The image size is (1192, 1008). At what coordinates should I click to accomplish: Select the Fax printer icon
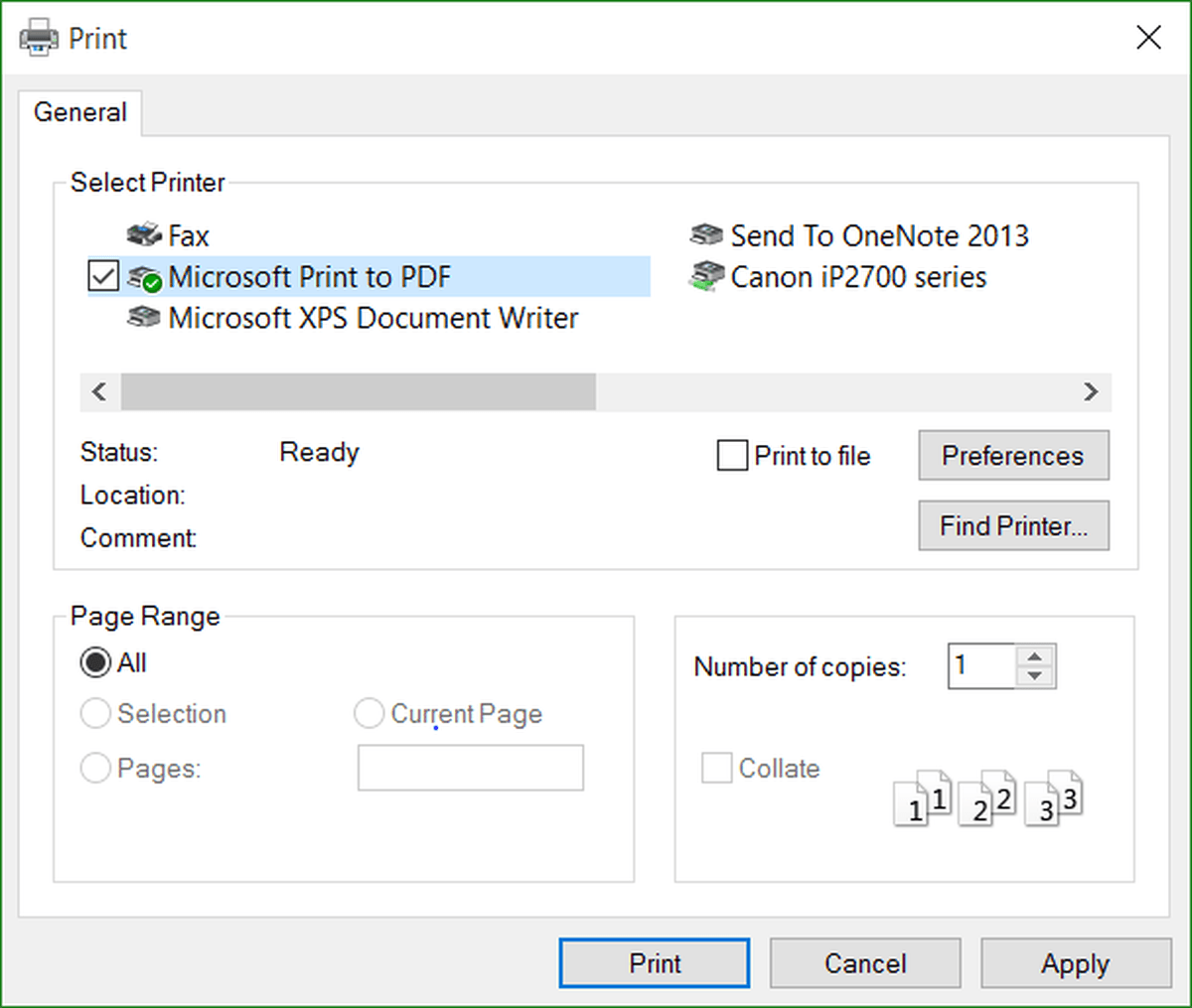coord(145,235)
